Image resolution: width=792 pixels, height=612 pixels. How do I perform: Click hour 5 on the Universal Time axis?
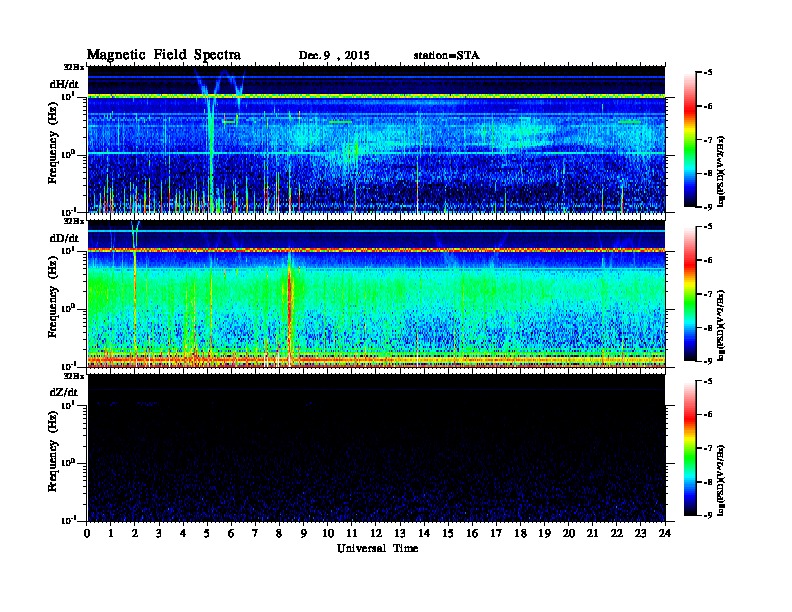tap(207, 533)
